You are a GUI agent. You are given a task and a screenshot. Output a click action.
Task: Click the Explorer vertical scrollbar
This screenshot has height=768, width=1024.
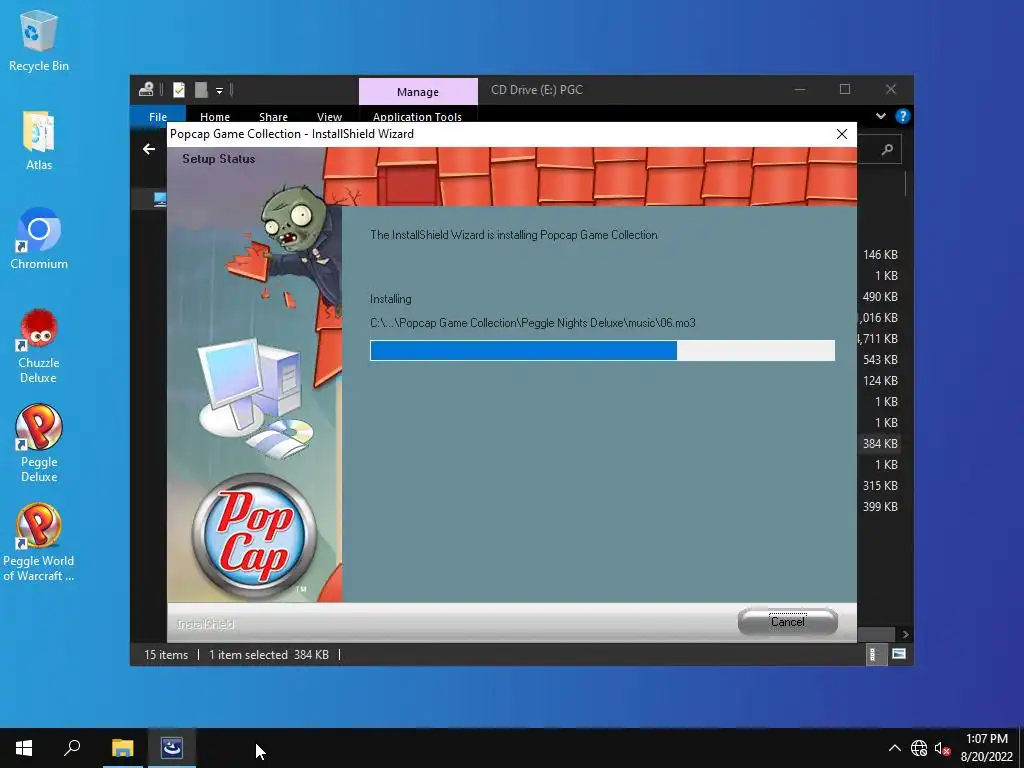[906, 184]
